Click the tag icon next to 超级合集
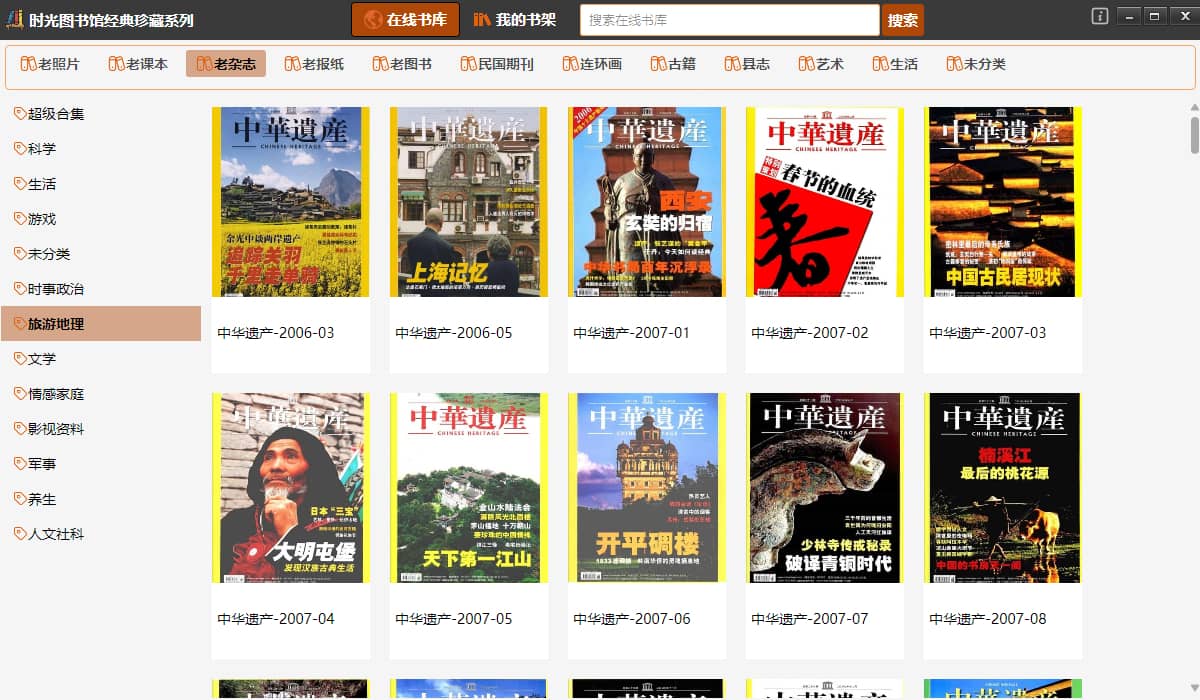 [19, 114]
